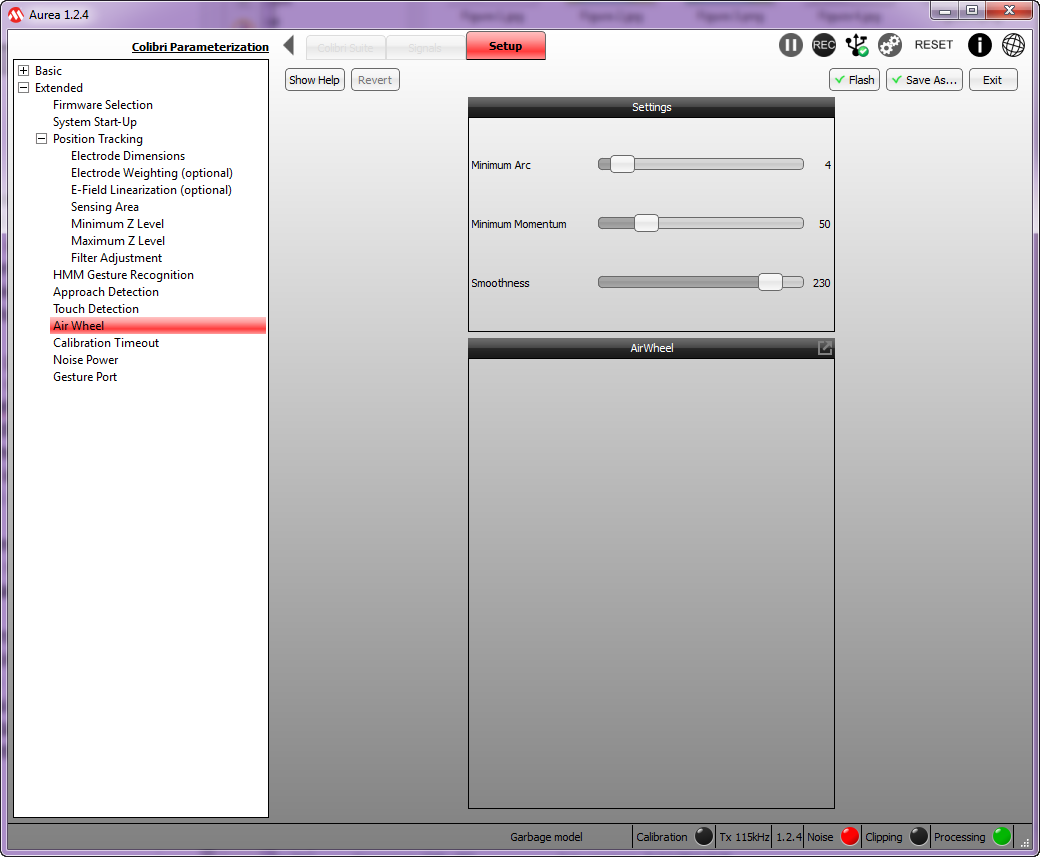The image size is (1040, 857).
Task: Click the Smoothness slider handle
Action: 770,282
